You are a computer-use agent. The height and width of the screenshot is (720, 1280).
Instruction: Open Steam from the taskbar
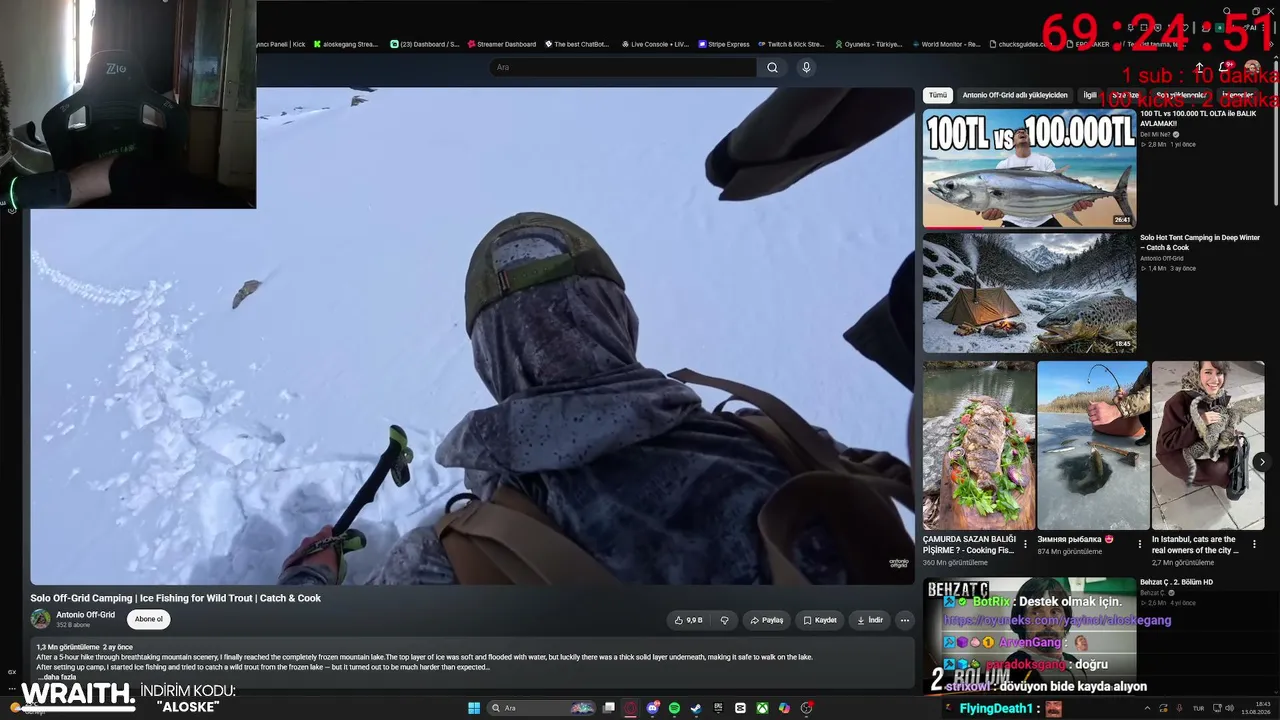[x=696, y=708]
